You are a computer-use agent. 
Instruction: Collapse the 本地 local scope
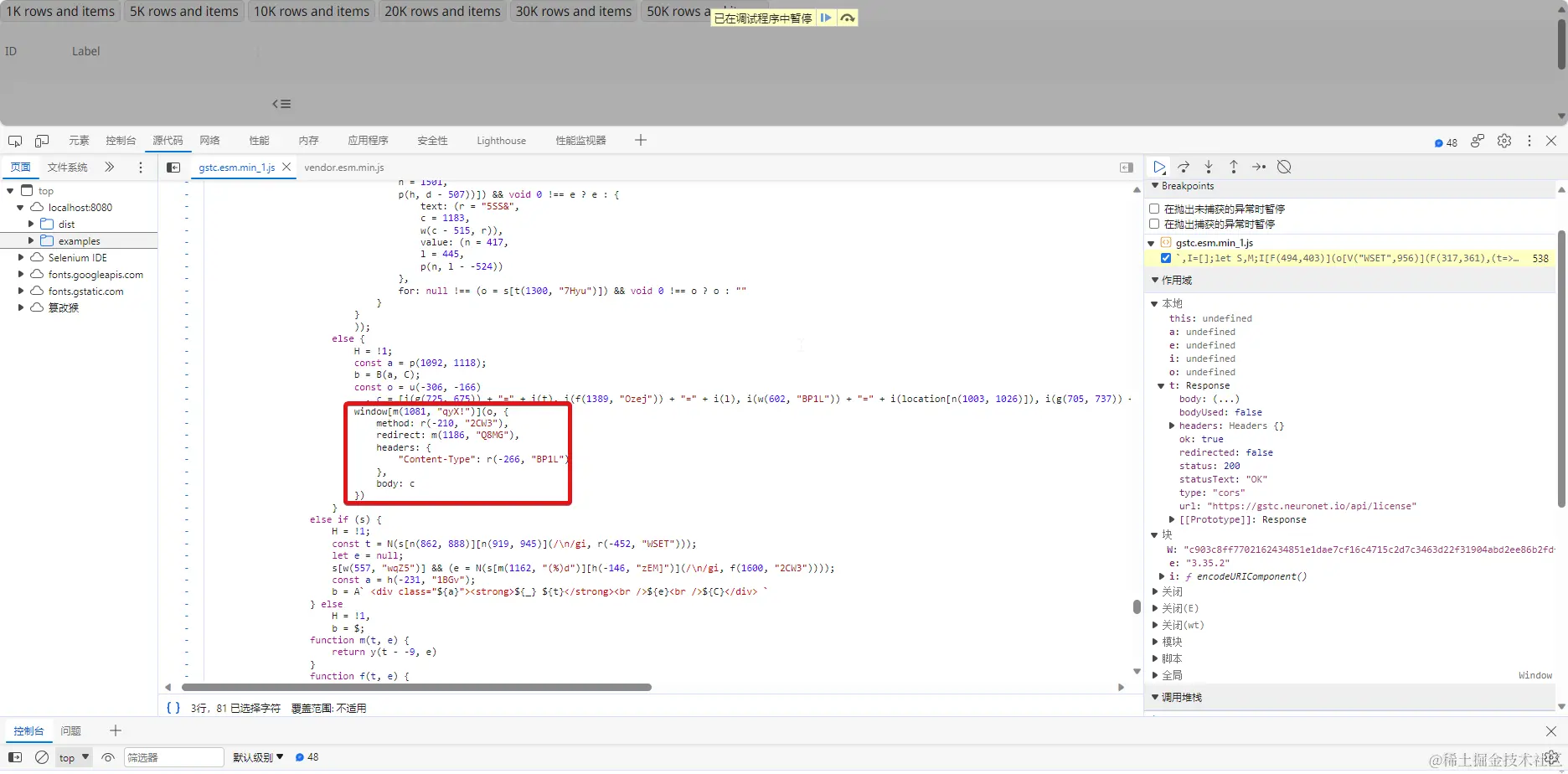(x=1155, y=303)
